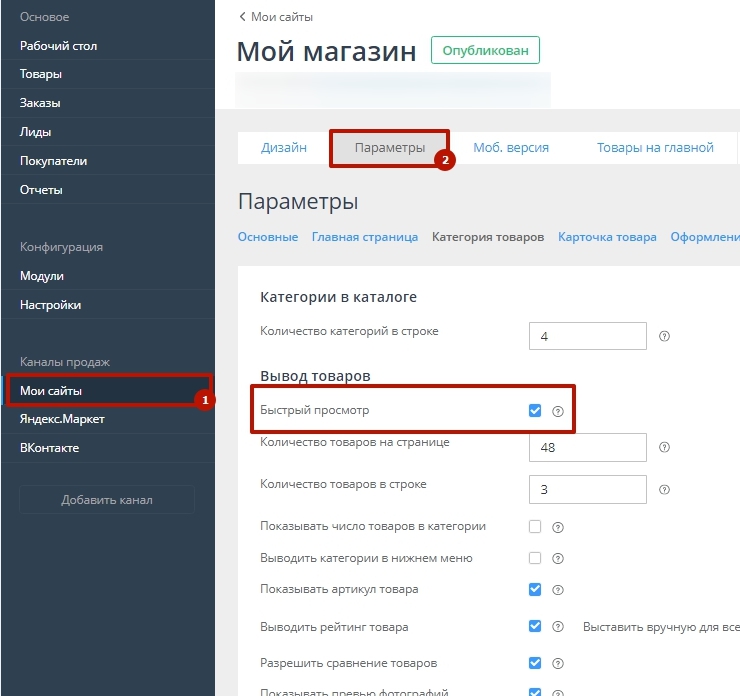Viewport: 740px width, 696px height.
Task: Open Отчеты in sidebar
Action: 108,190
